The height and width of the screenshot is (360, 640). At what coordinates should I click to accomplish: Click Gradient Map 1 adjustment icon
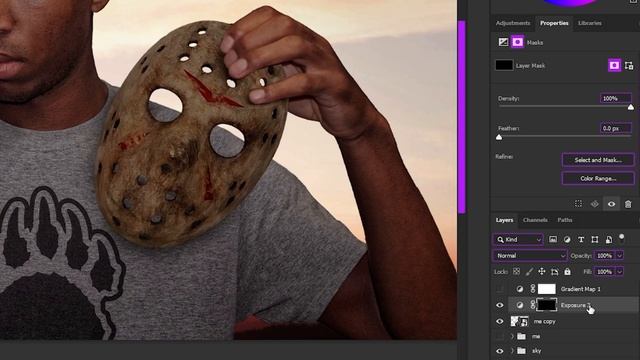point(520,289)
